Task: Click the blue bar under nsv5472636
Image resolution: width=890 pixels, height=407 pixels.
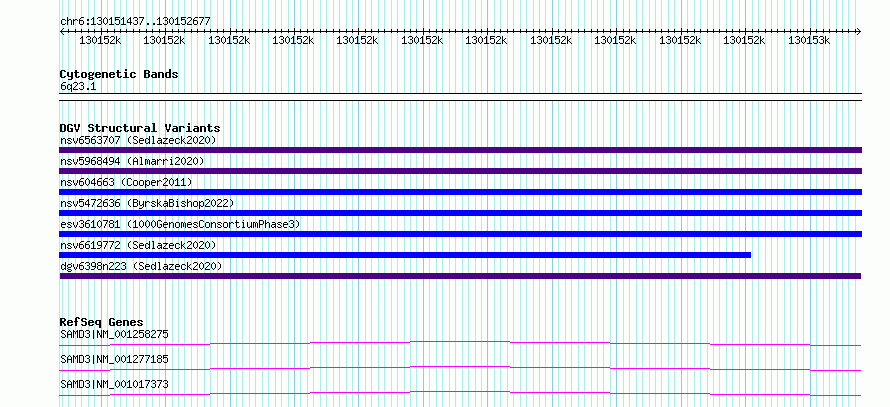Action: pos(460,213)
